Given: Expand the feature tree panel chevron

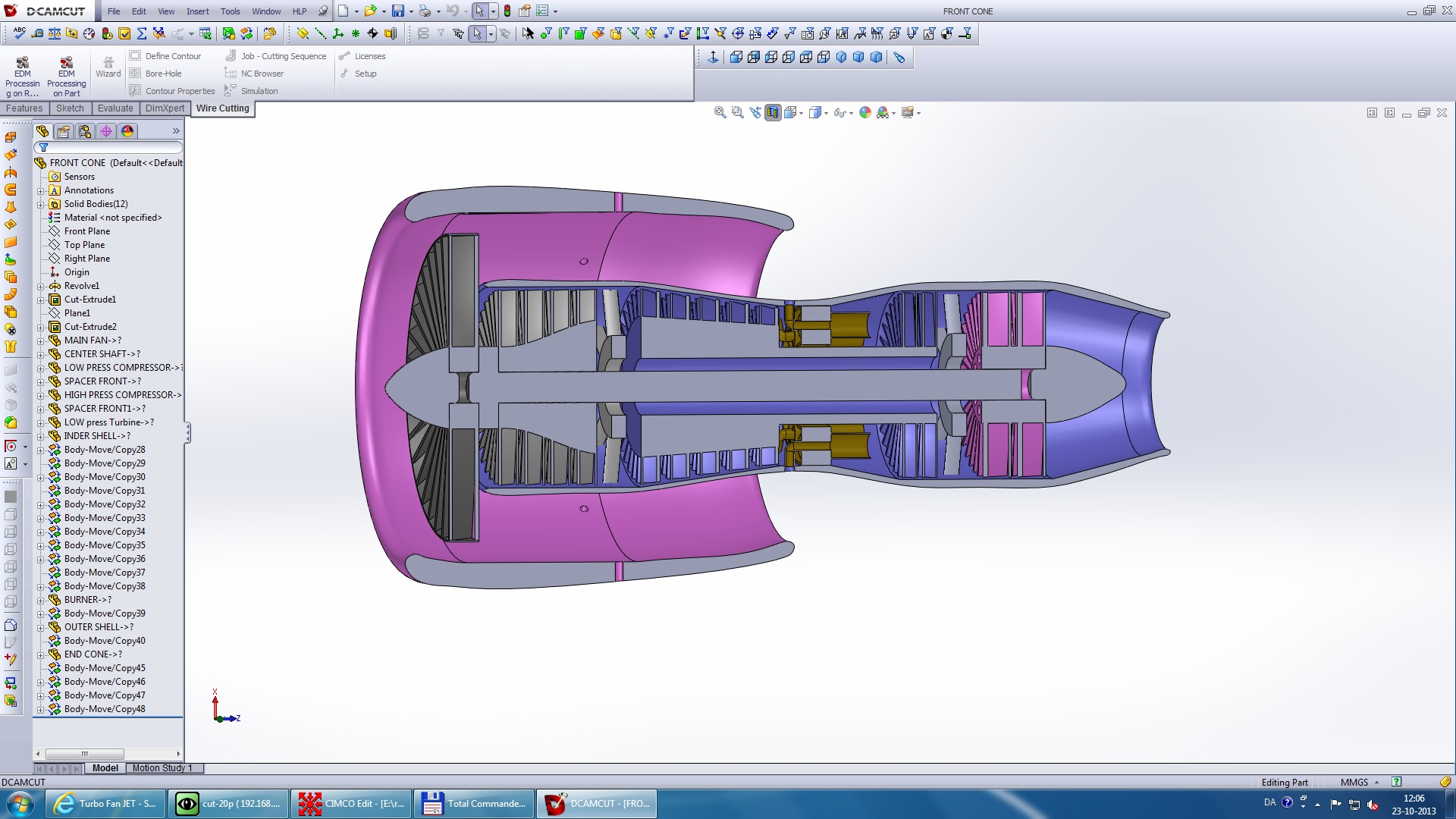Looking at the screenshot, I should click(x=176, y=131).
